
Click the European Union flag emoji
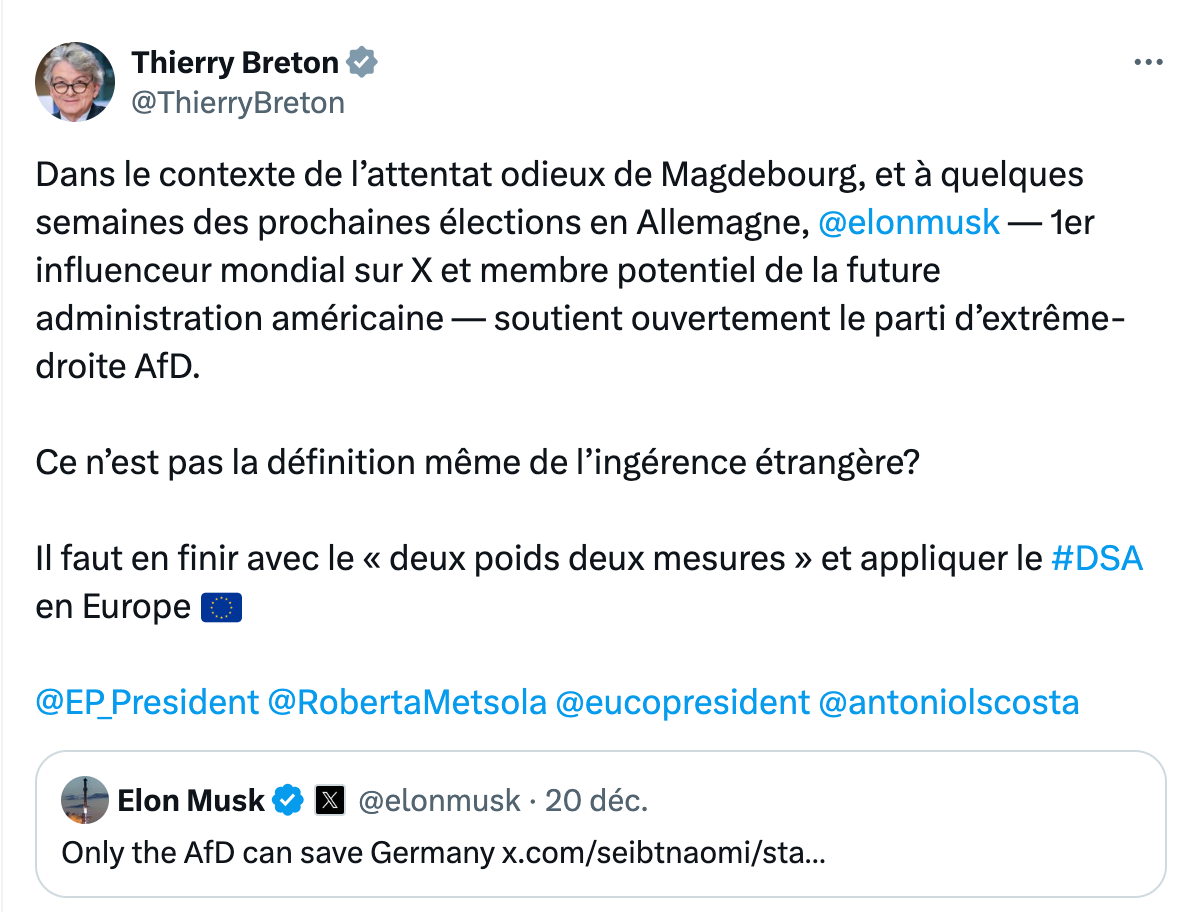pos(221,607)
